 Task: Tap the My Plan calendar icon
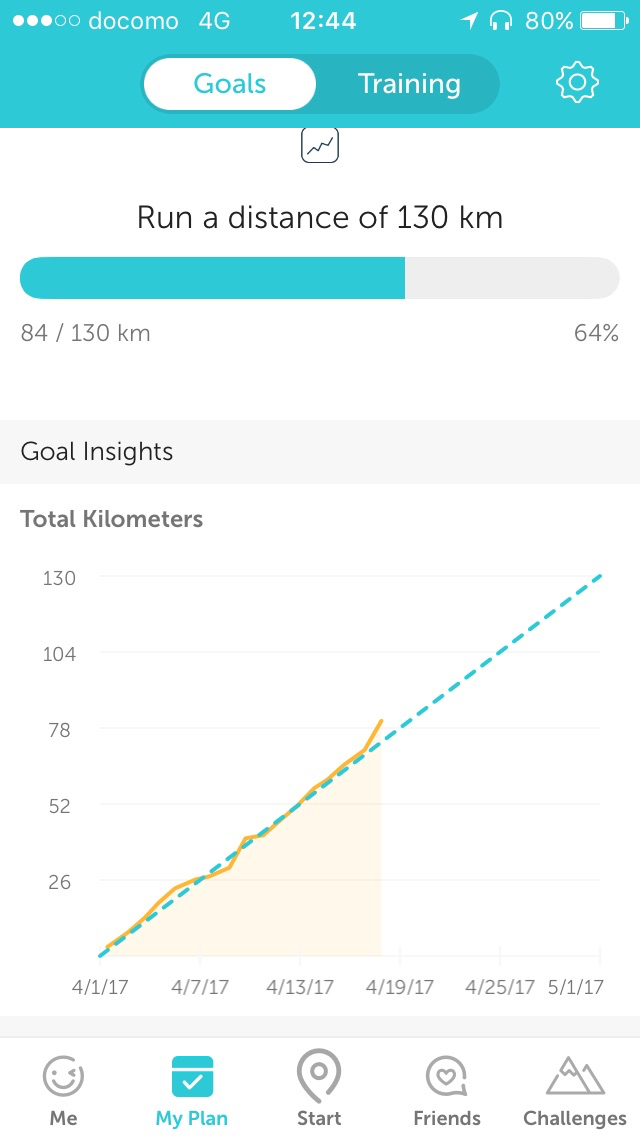[x=192, y=1077]
